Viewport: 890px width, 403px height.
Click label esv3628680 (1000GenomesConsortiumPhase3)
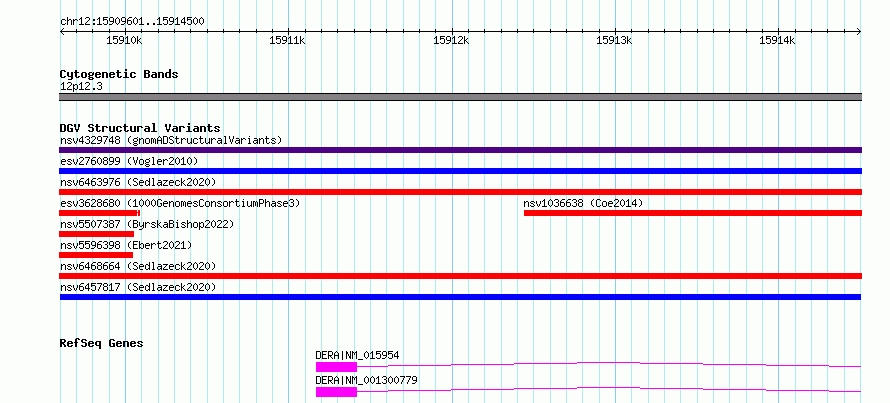180,203
